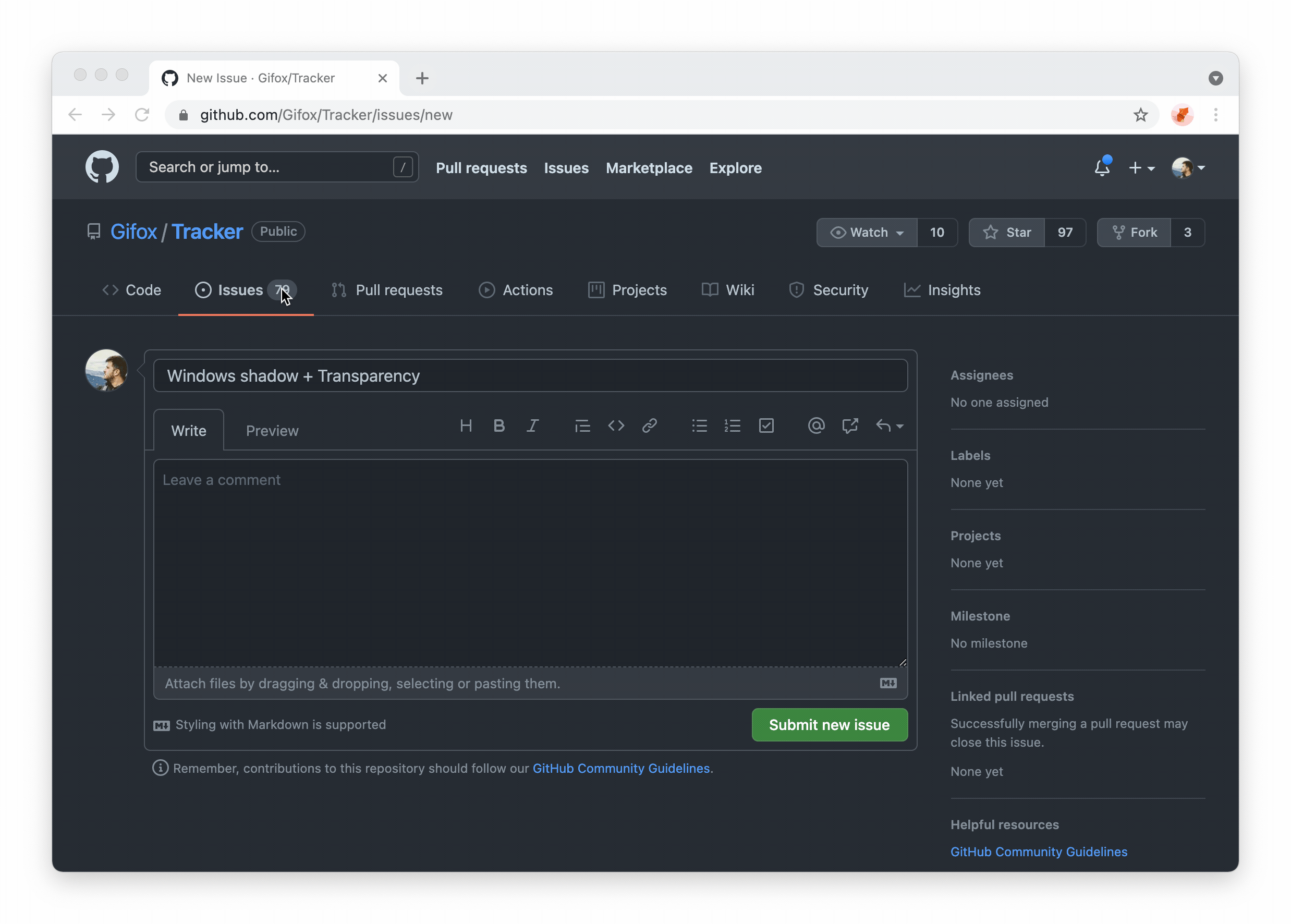Click the issue title input field

(530, 375)
